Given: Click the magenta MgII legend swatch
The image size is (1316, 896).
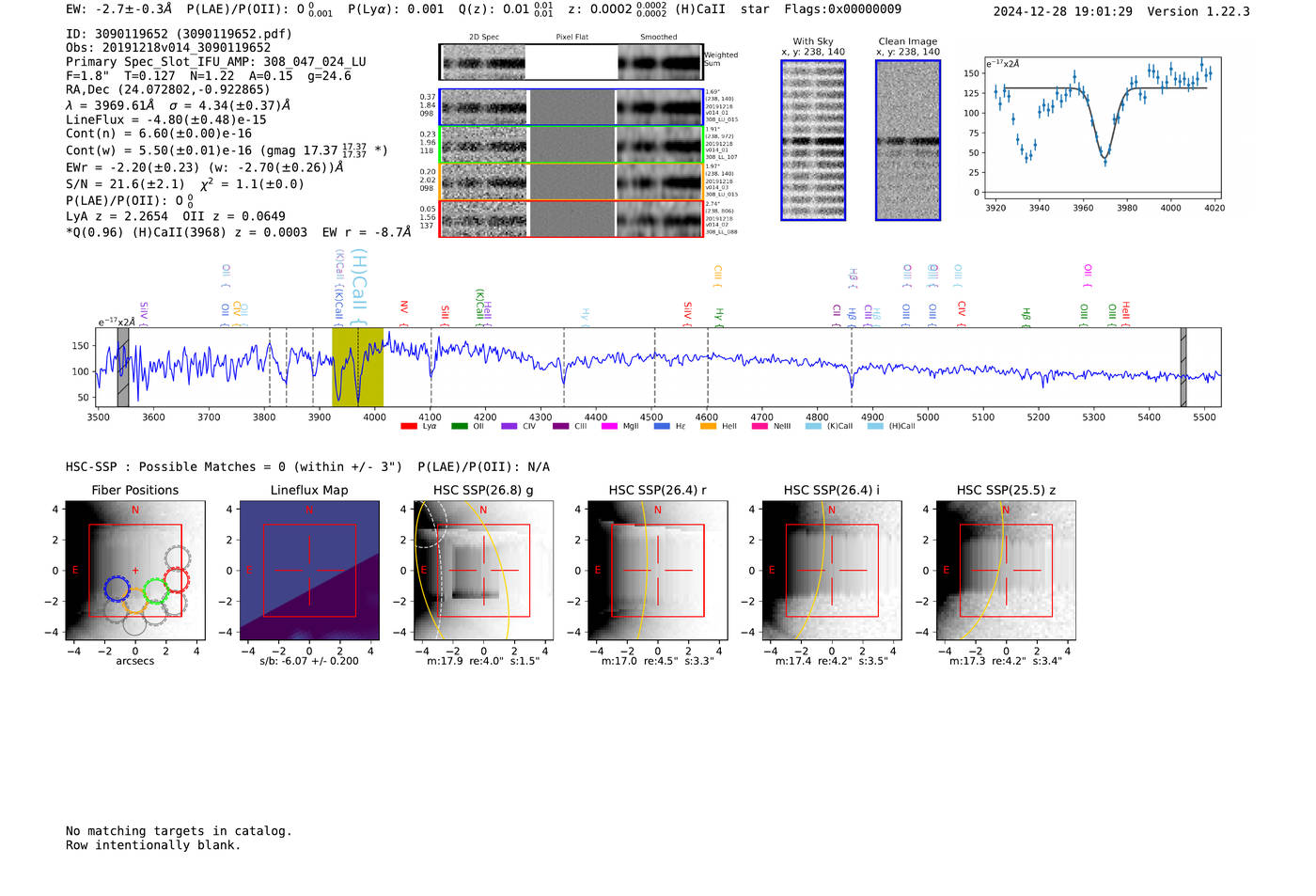Looking at the screenshot, I should [609, 426].
